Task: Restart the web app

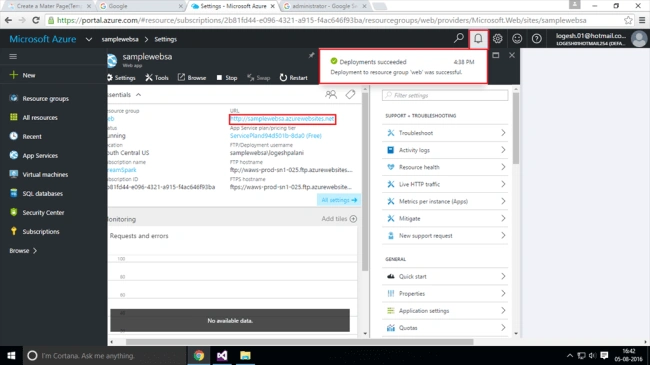Action: [293, 78]
